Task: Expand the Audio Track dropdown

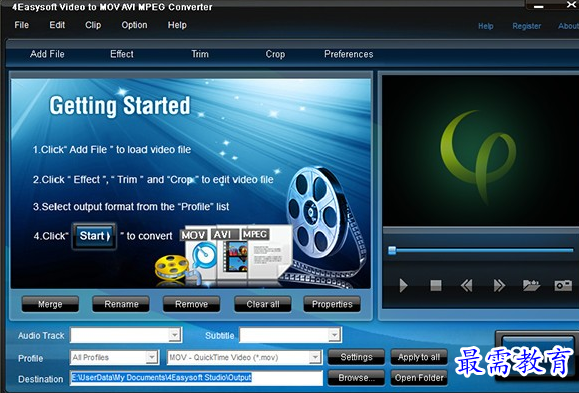Action: pos(174,335)
